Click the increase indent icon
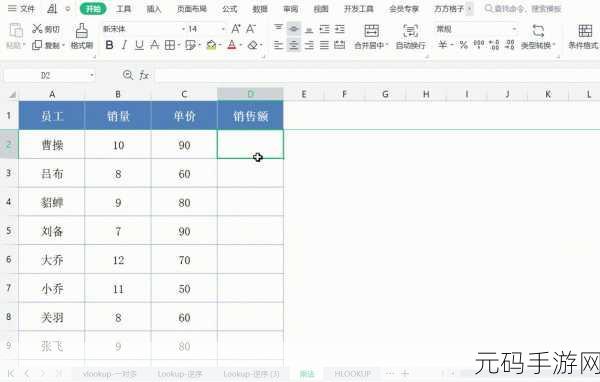The height and width of the screenshot is (382, 600). 340,29
